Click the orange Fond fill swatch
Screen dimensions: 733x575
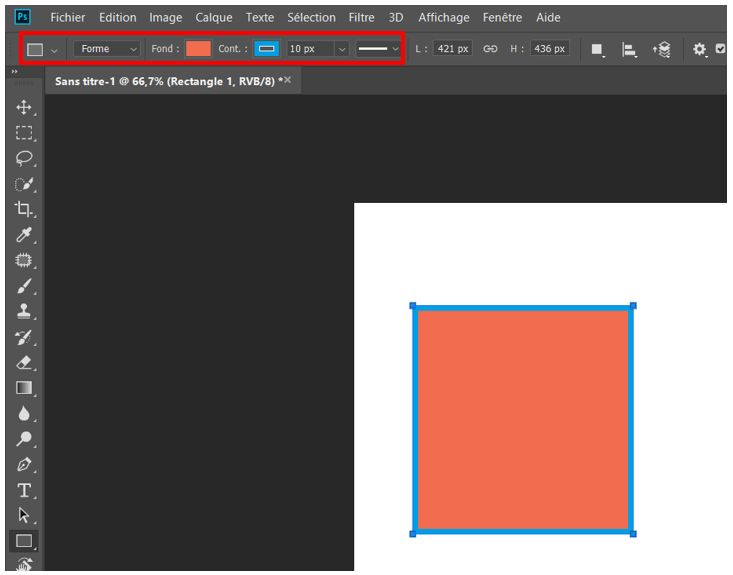(x=198, y=49)
